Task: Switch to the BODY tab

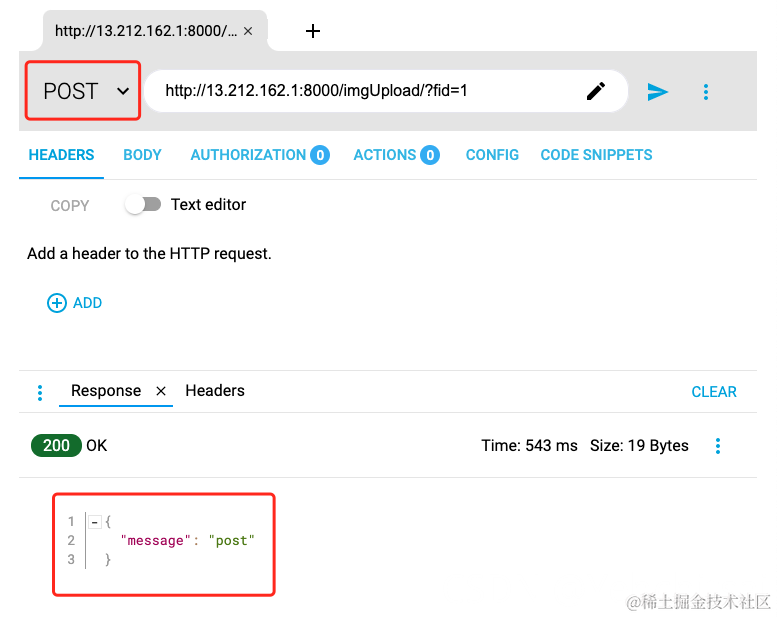Action: coord(142,155)
